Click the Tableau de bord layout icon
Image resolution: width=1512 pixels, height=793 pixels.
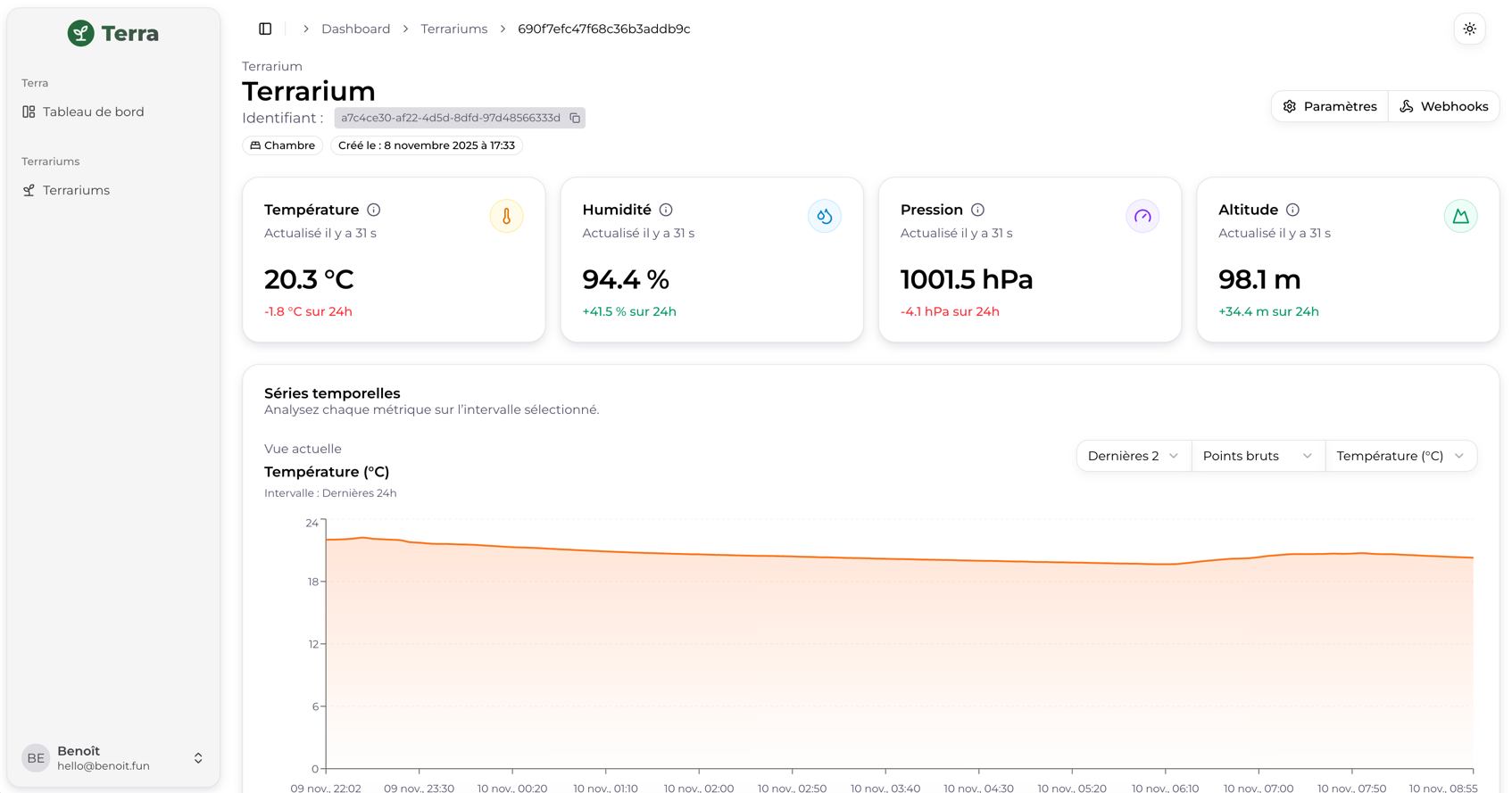point(29,112)
